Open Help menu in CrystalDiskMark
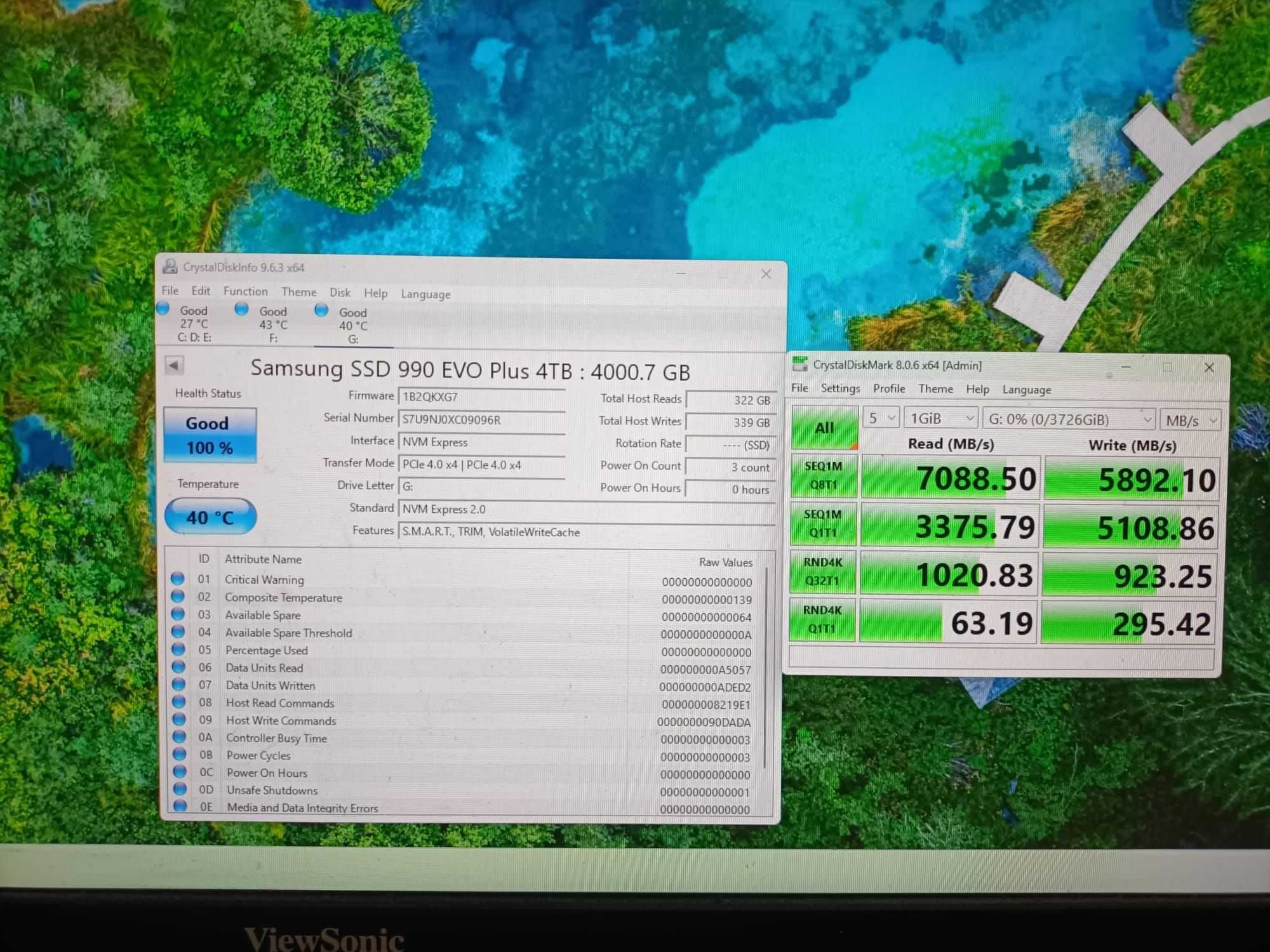 pos(977,389)
